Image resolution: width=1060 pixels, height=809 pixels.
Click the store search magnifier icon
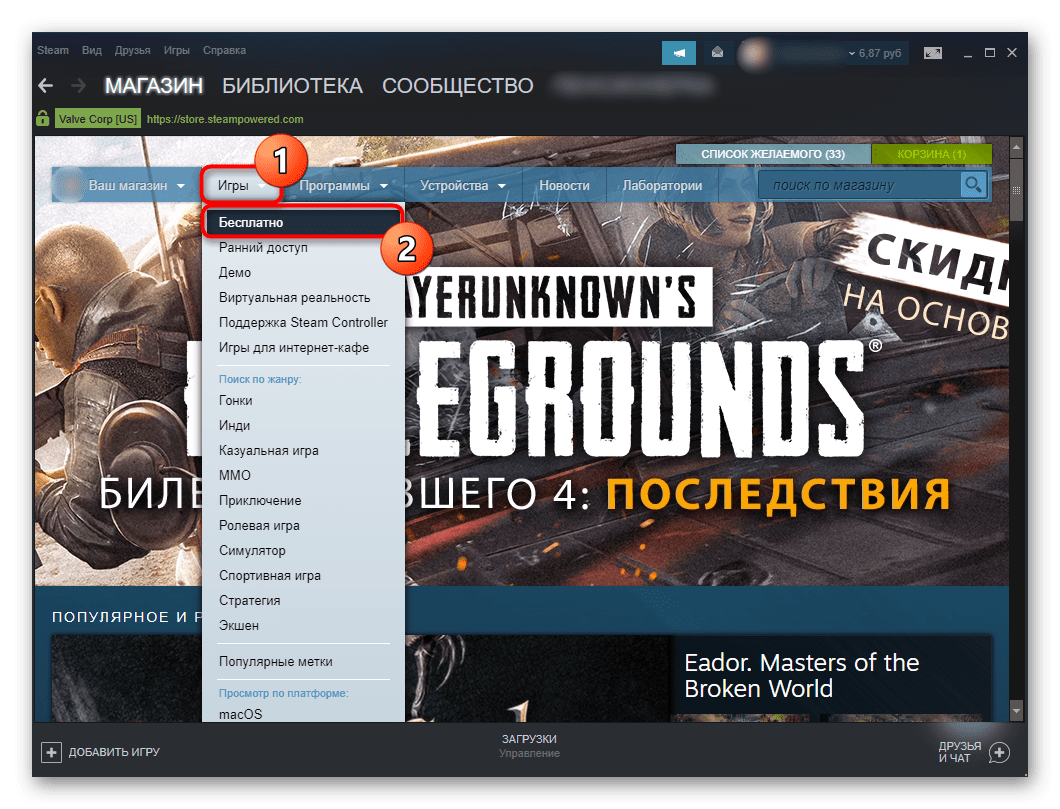click(x=972, y=185)
